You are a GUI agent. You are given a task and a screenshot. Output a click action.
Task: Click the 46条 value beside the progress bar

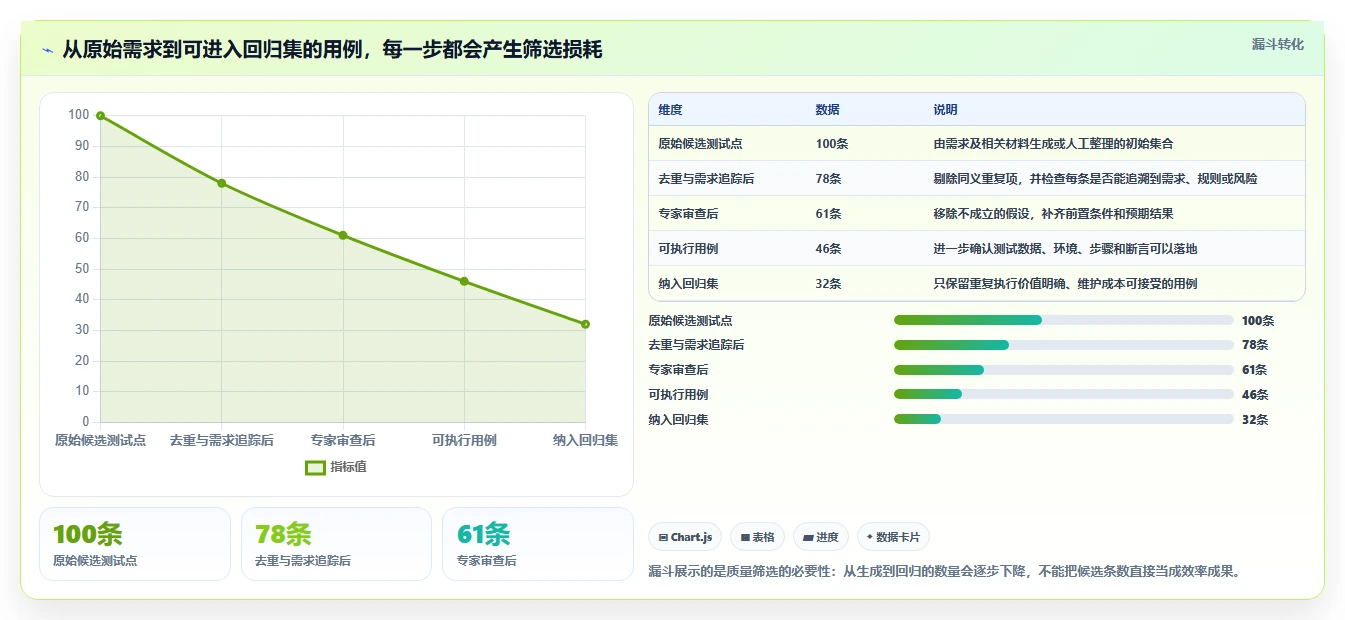pos(1255,395)
